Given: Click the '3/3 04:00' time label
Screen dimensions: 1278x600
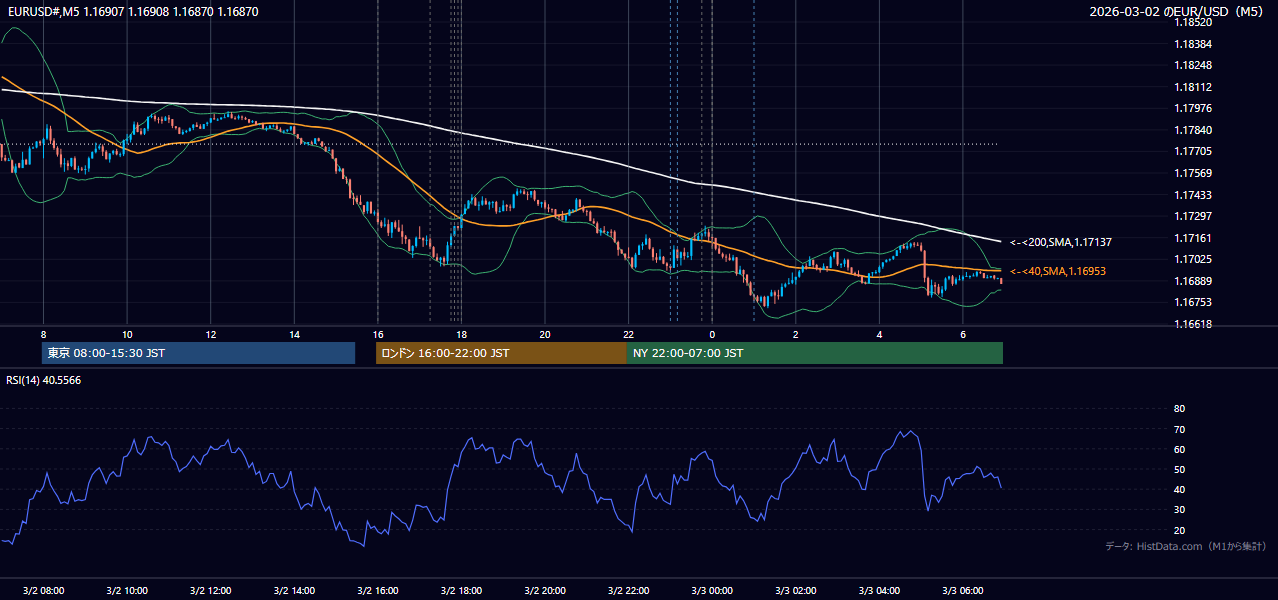Looking at the screenshot, I should tap(879, 590).
